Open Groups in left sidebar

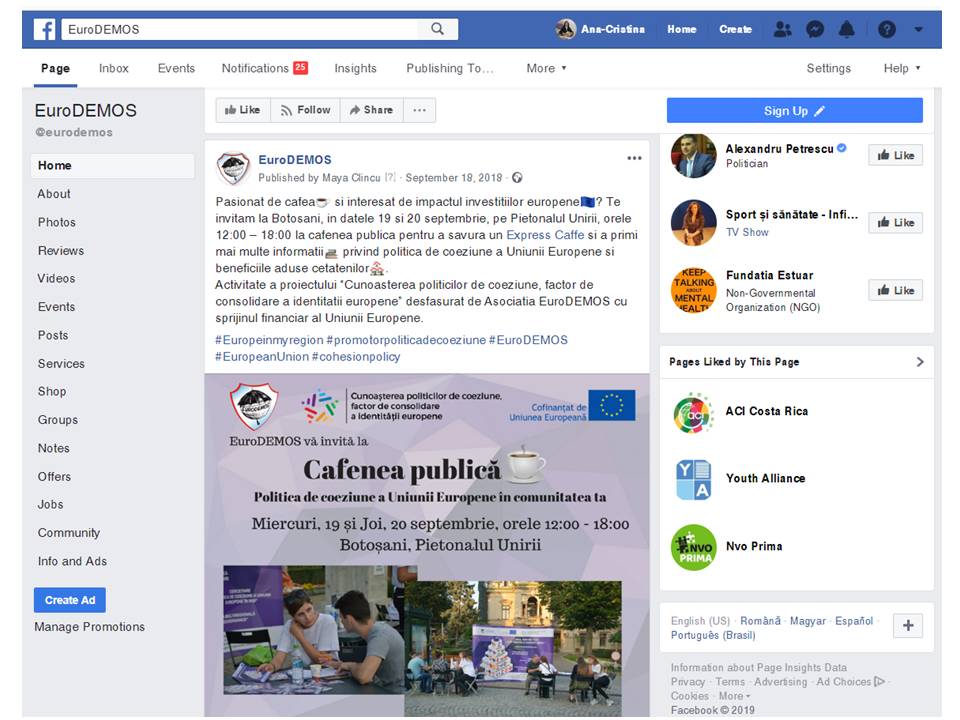click(58, 420)
